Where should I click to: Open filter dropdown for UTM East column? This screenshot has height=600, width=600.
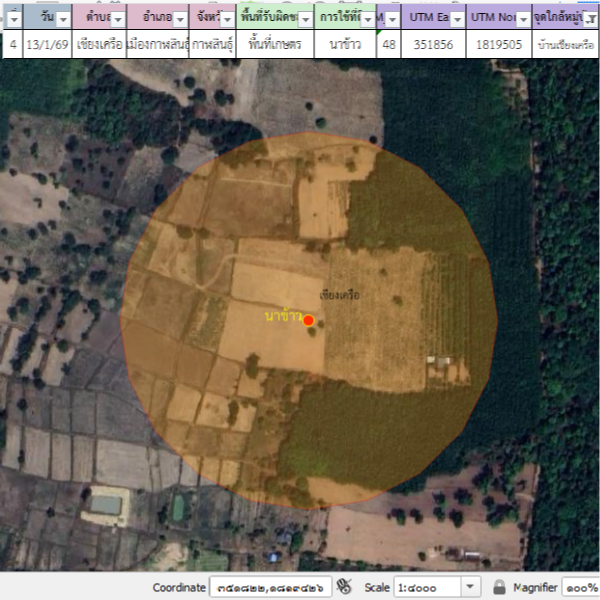456,18
